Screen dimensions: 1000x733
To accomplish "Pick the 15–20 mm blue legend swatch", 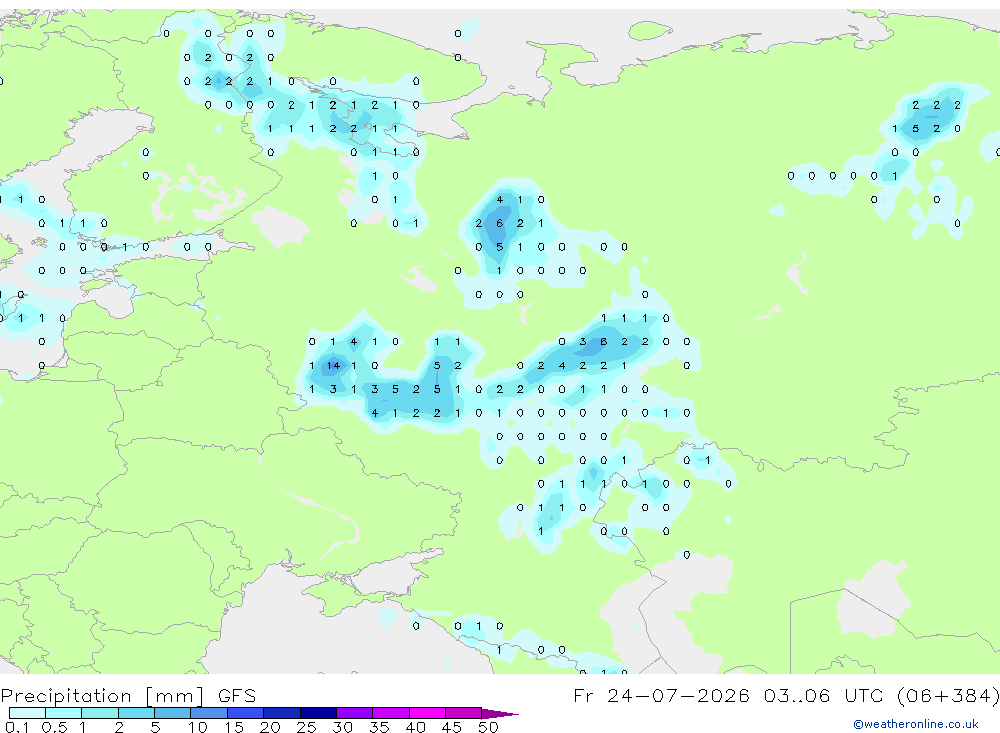I will pyautogui.click(x=245, y=713).
